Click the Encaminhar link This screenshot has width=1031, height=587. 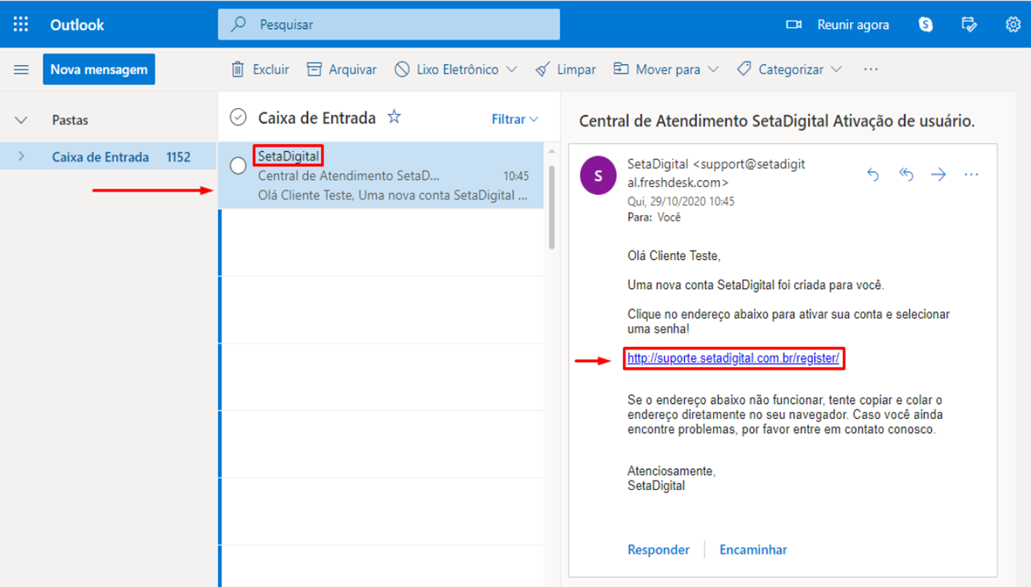coord(753,550)
